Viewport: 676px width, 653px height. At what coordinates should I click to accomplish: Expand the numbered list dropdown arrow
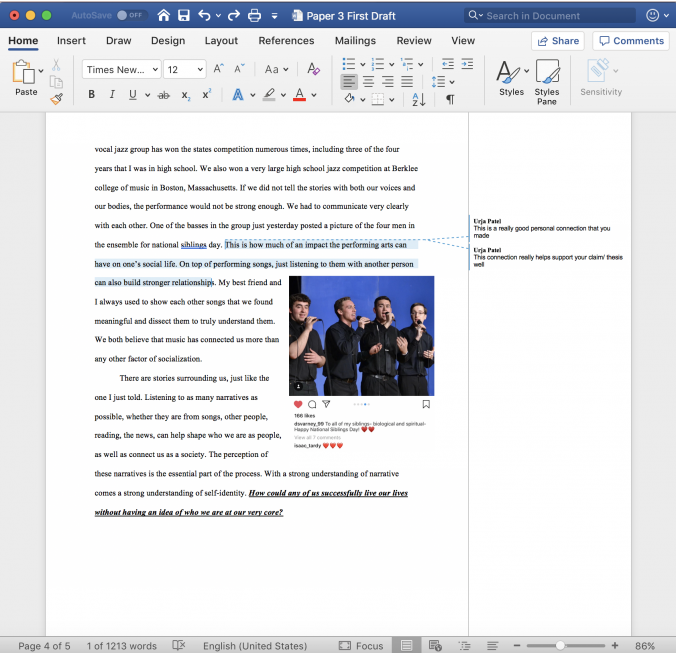(x=391, y=65)
